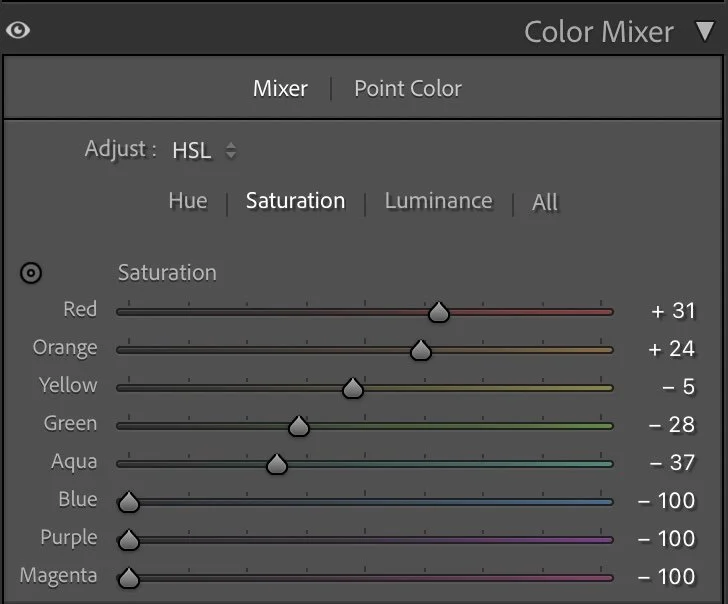Open the Hue adjustments

(x=188, y=201)
